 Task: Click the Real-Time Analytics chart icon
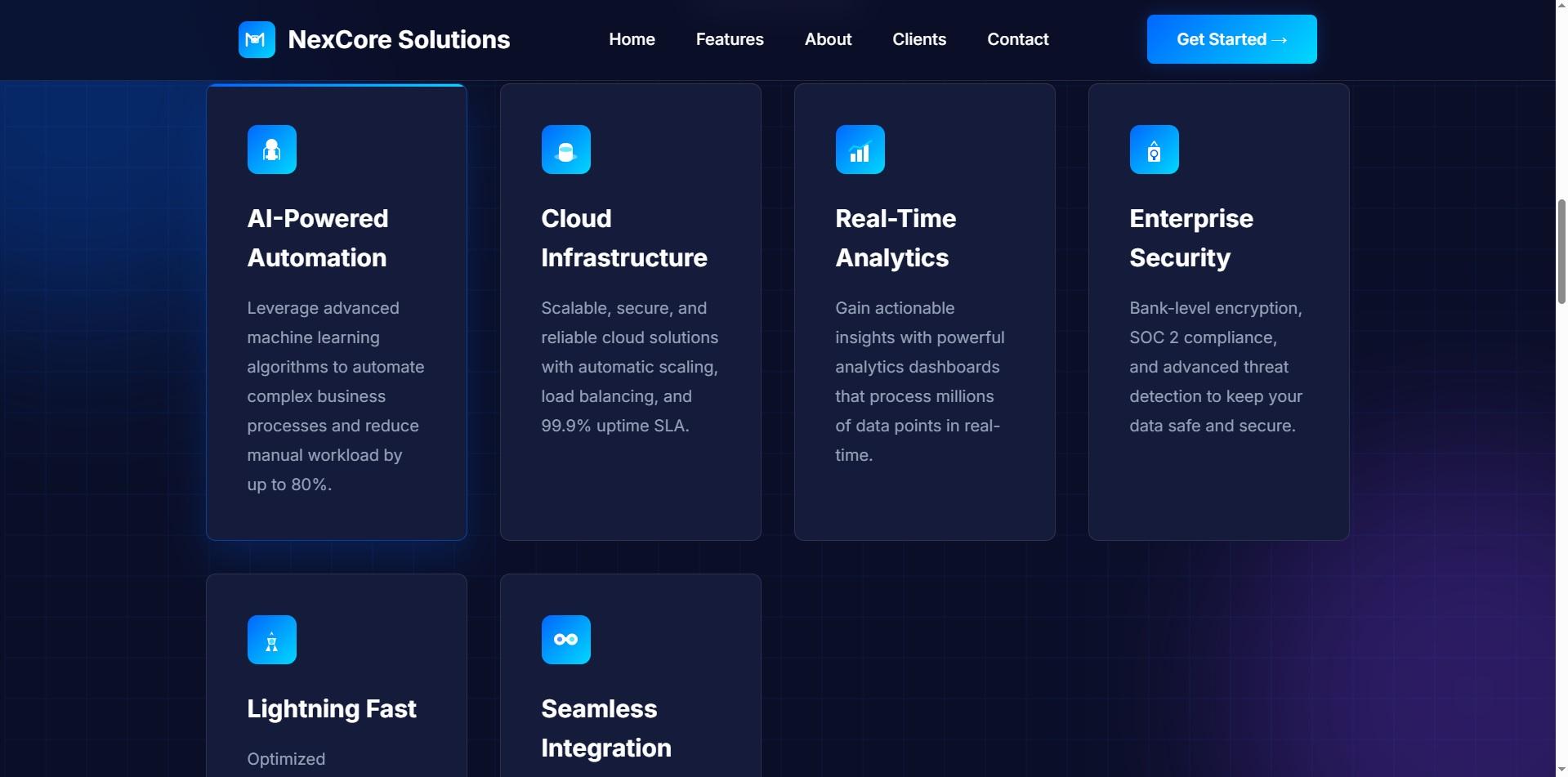point(860,150)
